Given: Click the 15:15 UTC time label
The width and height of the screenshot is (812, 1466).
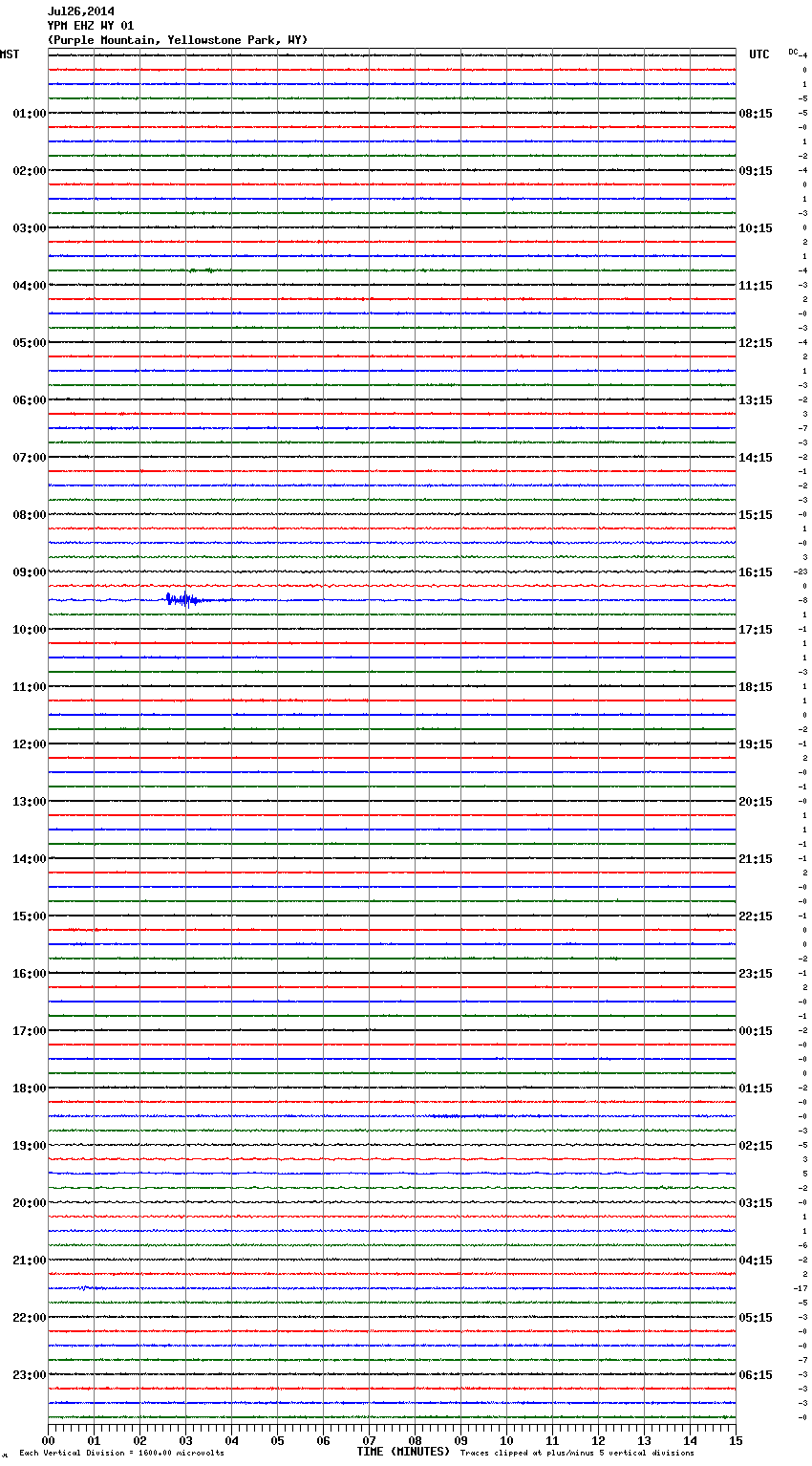Looking at the screenshot, I should point(756,515).
